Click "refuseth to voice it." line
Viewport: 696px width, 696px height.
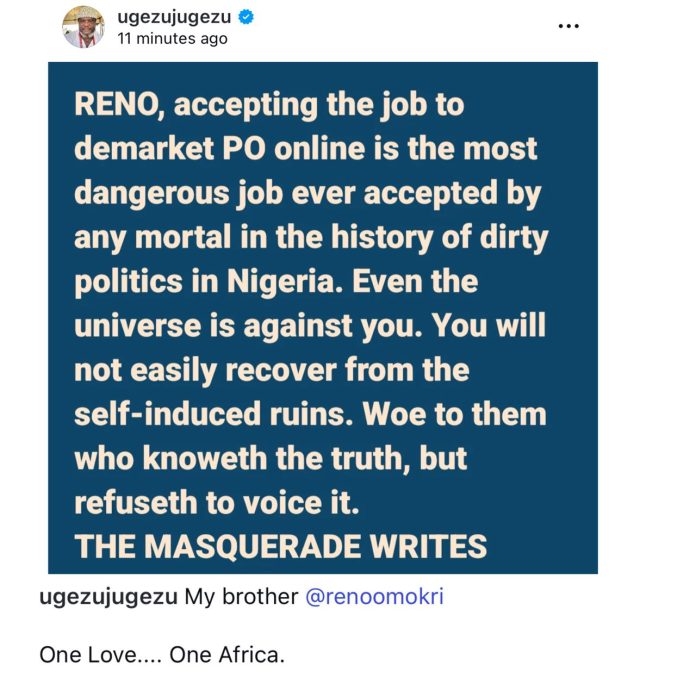pyautogui.click(x=217, y=502)
